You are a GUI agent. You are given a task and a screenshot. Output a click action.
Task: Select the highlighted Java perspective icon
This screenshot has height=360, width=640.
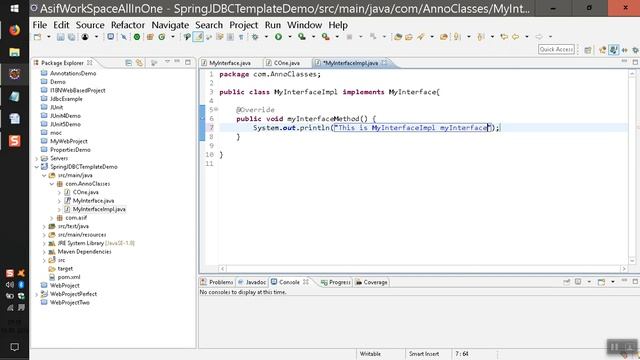[613, 50]
